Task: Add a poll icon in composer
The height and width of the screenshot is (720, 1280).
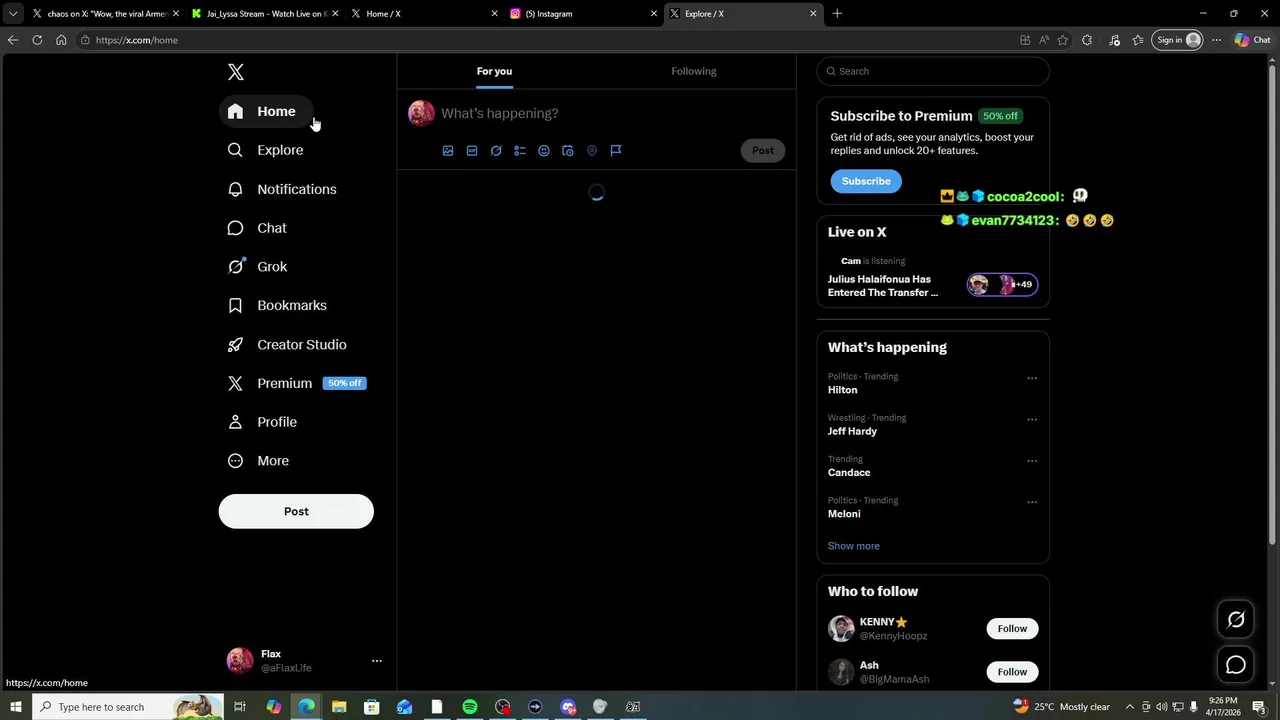Action: point(520,151)
